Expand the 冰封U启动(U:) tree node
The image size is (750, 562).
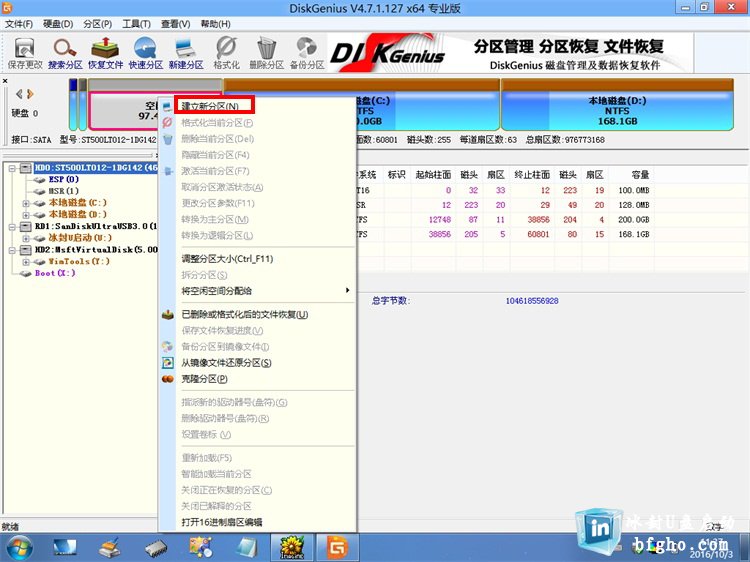pos(26,238)
